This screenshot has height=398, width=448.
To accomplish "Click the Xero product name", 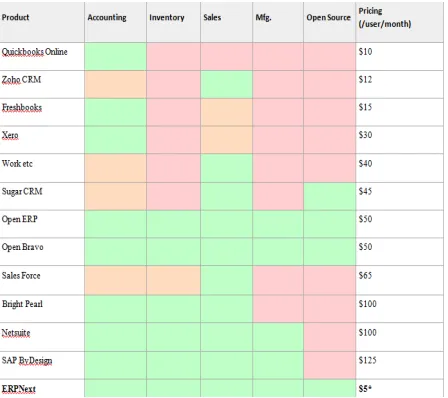I will [10, 135].
